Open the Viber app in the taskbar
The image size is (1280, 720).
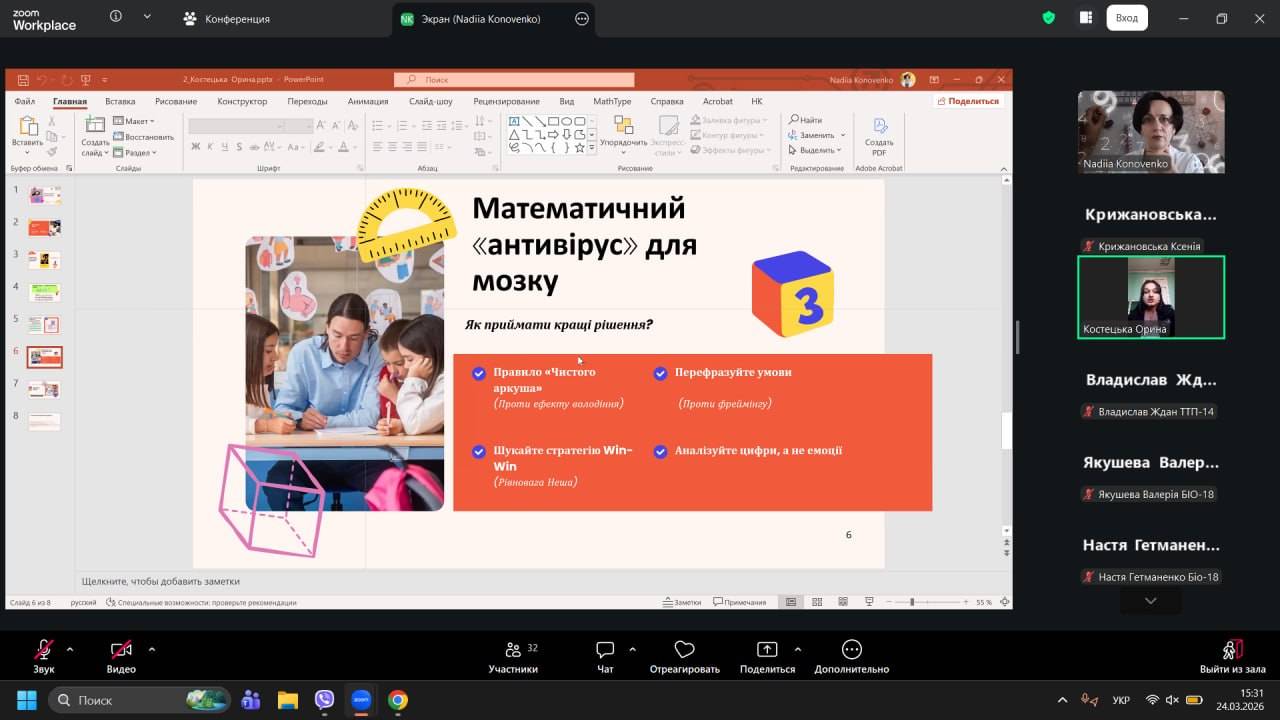tap(324, 700)
